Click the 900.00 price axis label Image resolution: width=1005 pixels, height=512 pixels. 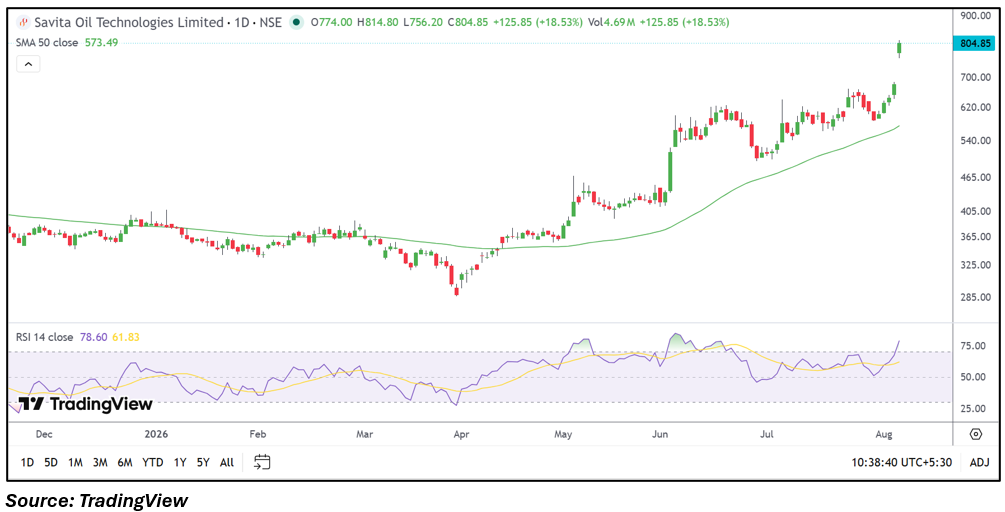[976, 15]
